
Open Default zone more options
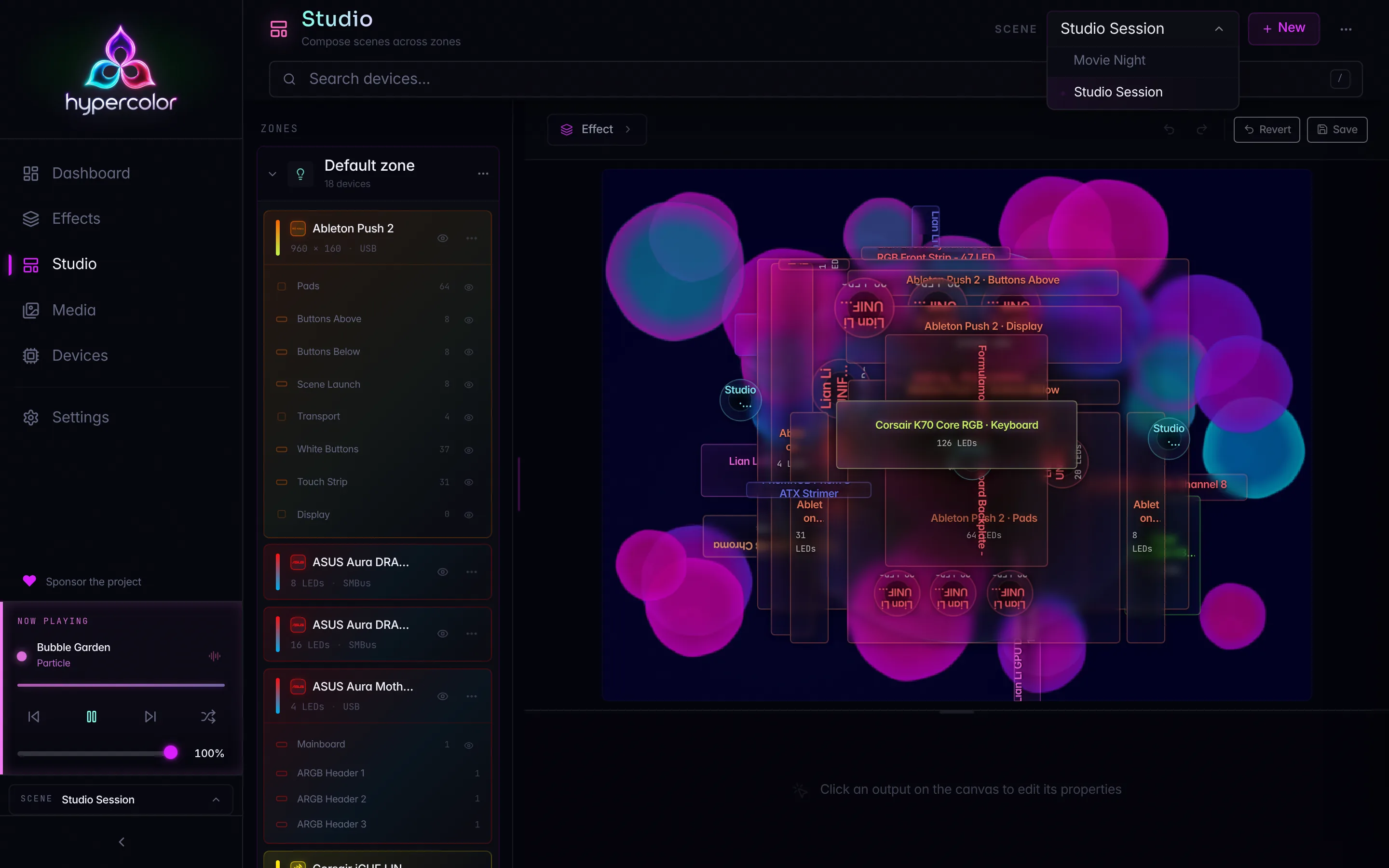pyautogui.click(x=483, y=174)
